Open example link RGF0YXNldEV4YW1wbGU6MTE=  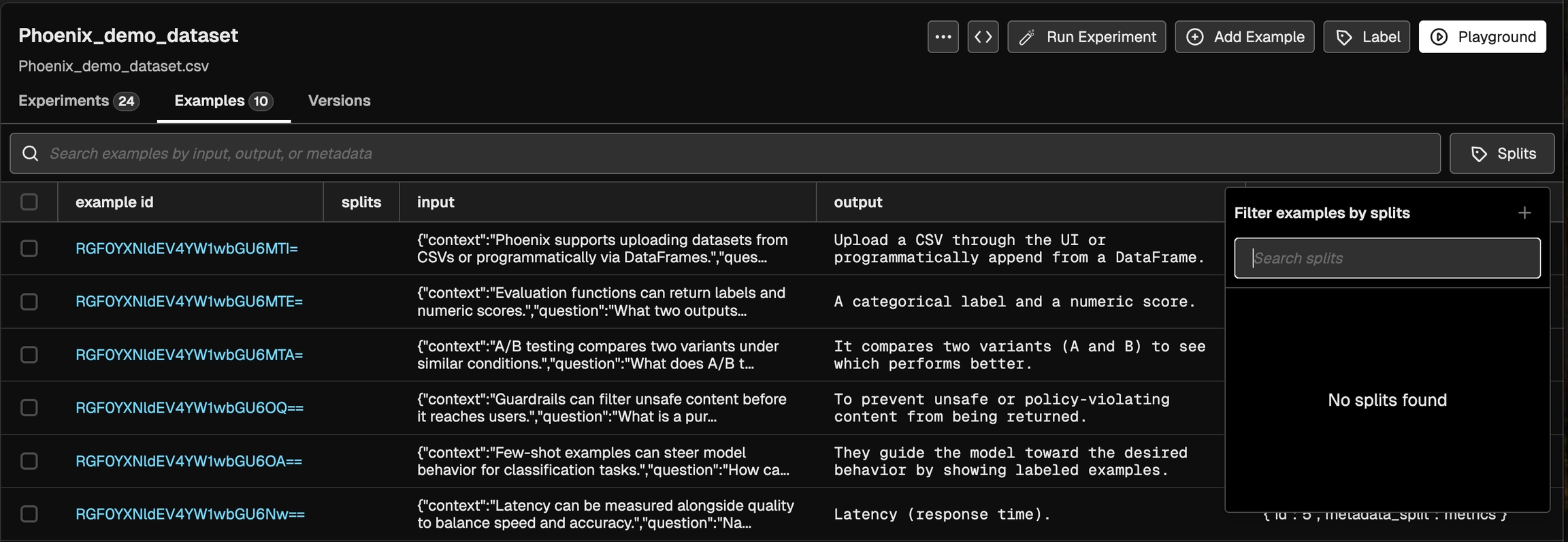click(x=189, y=302)
